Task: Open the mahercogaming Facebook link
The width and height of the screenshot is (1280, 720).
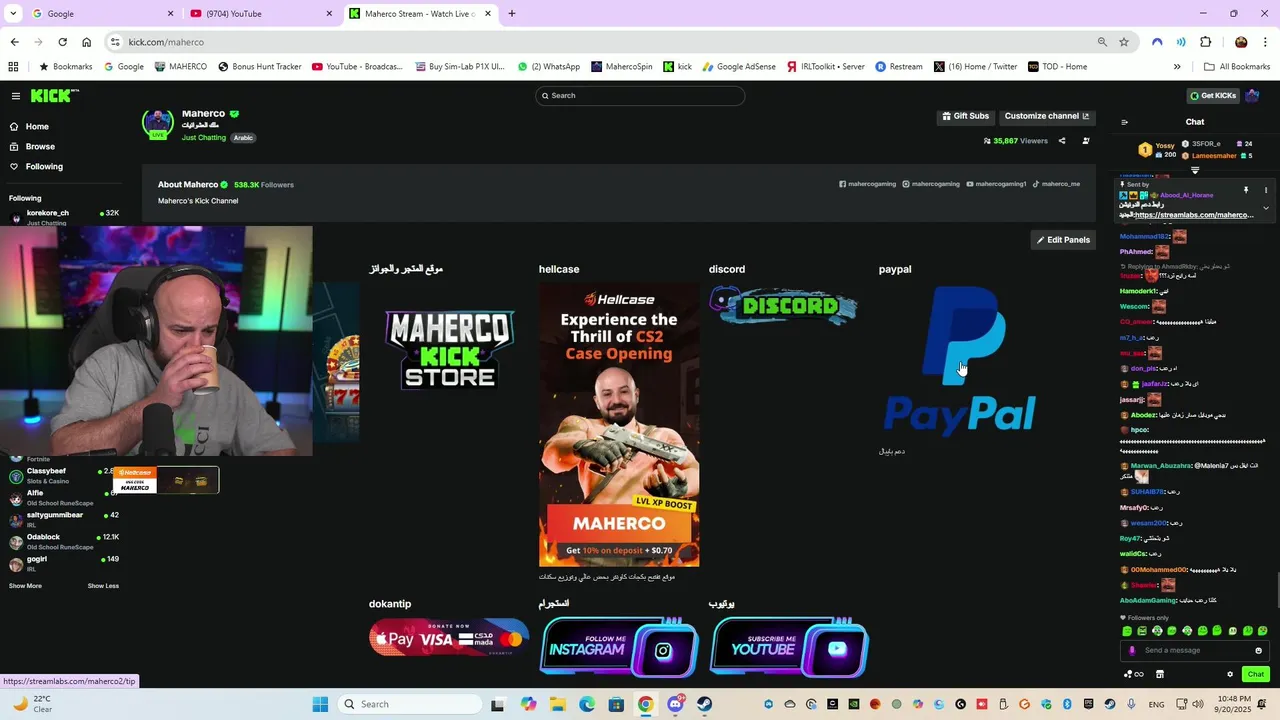Action: coord(867,184)
